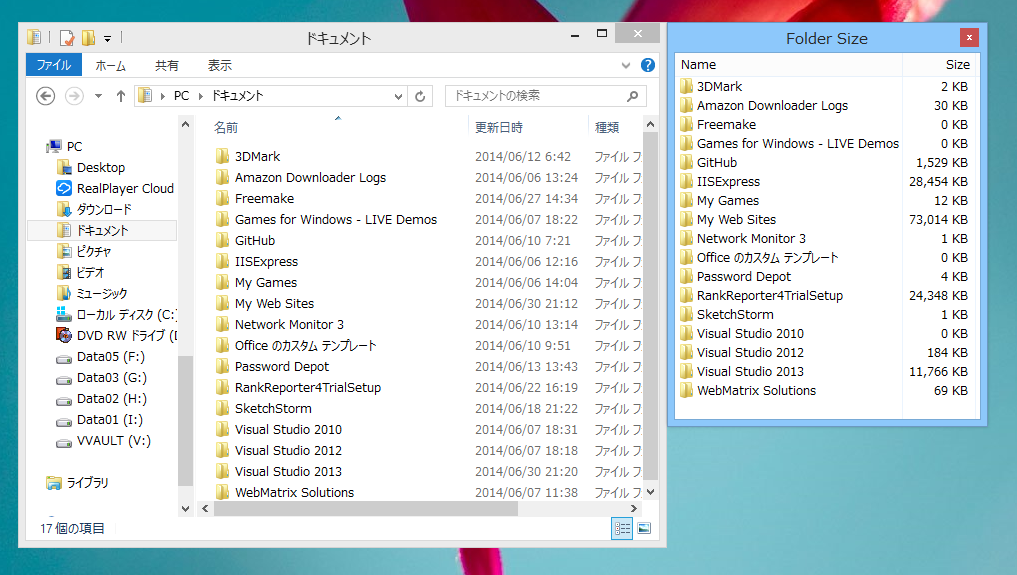This screenshot has width=1017, height=575.
Task: Switch to the 表示 ribbon tab
Action: (219, 65)
